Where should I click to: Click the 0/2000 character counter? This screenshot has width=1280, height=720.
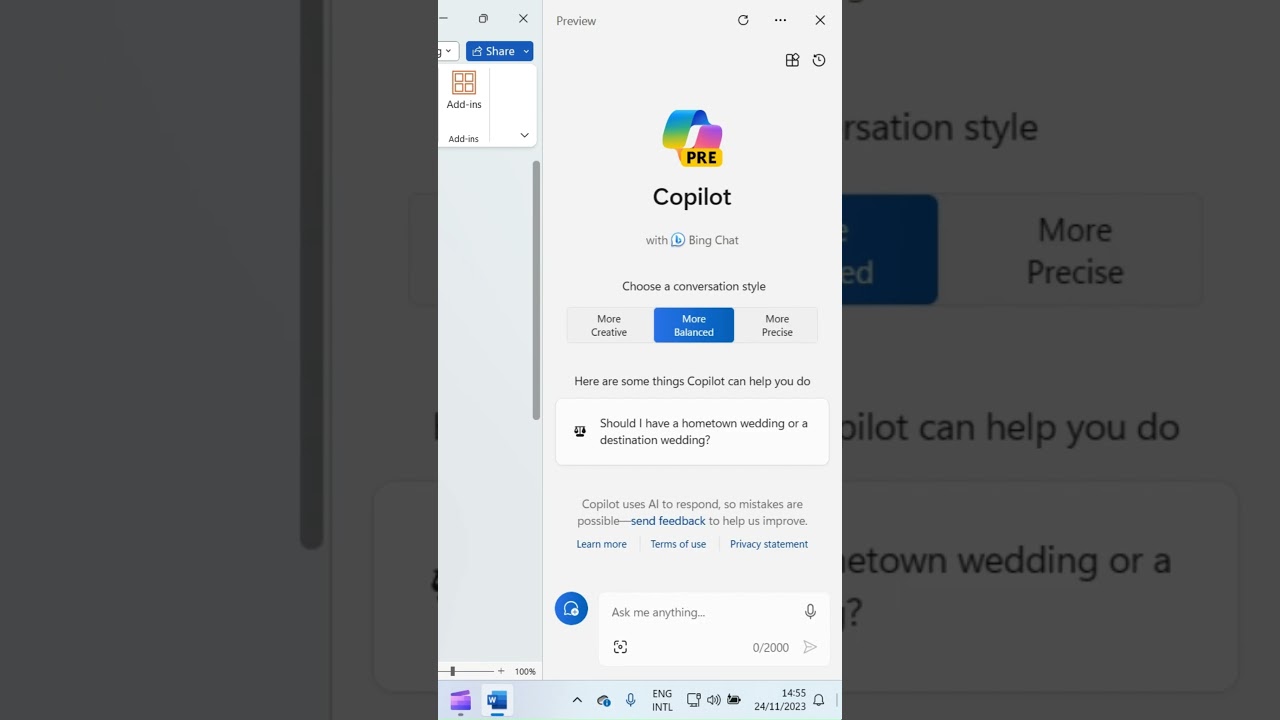pyautogui.click(x=770, y=648)
